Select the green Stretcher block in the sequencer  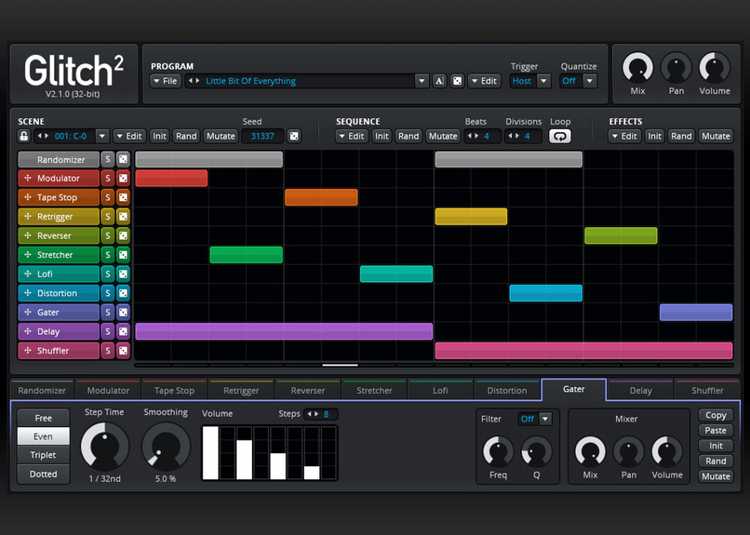tap(246, 255)
